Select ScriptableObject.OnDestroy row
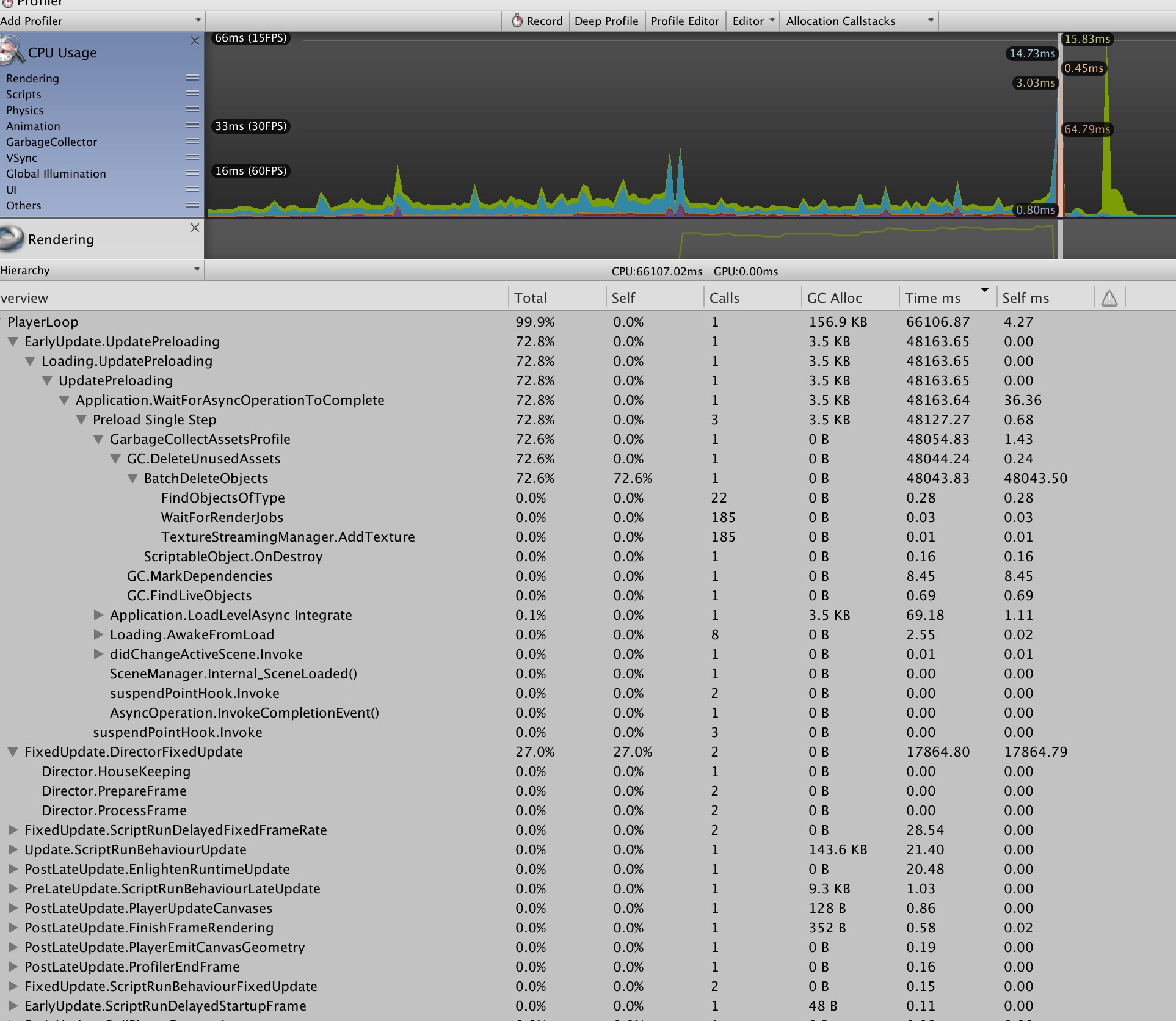This screenshot has width=1176, height=1021. 588,556
